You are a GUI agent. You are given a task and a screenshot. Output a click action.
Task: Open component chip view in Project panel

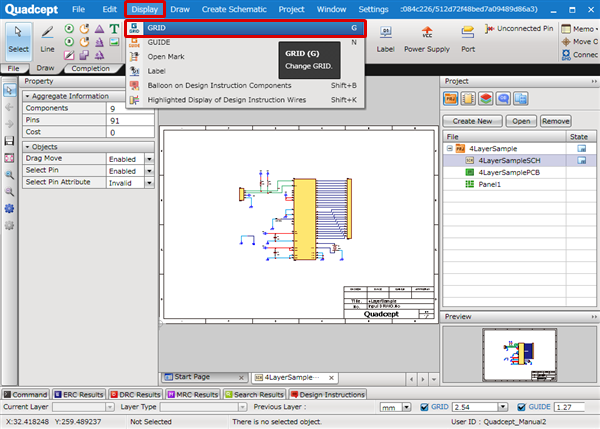[x=468, y=99]
